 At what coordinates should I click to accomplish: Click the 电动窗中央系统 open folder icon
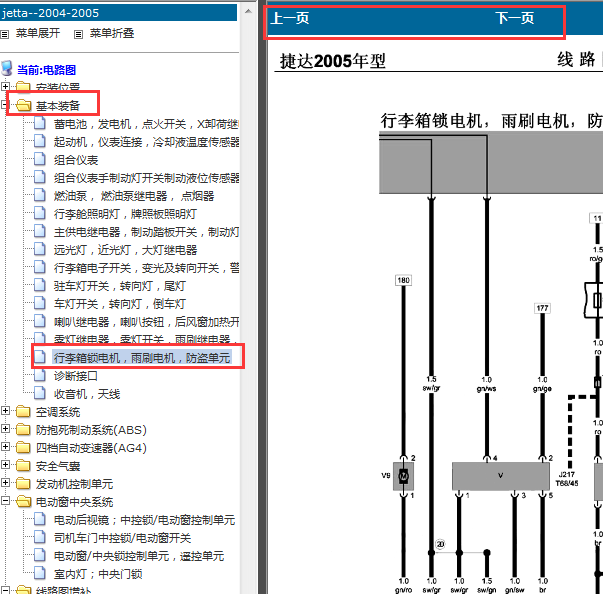(x=23, y=501)
